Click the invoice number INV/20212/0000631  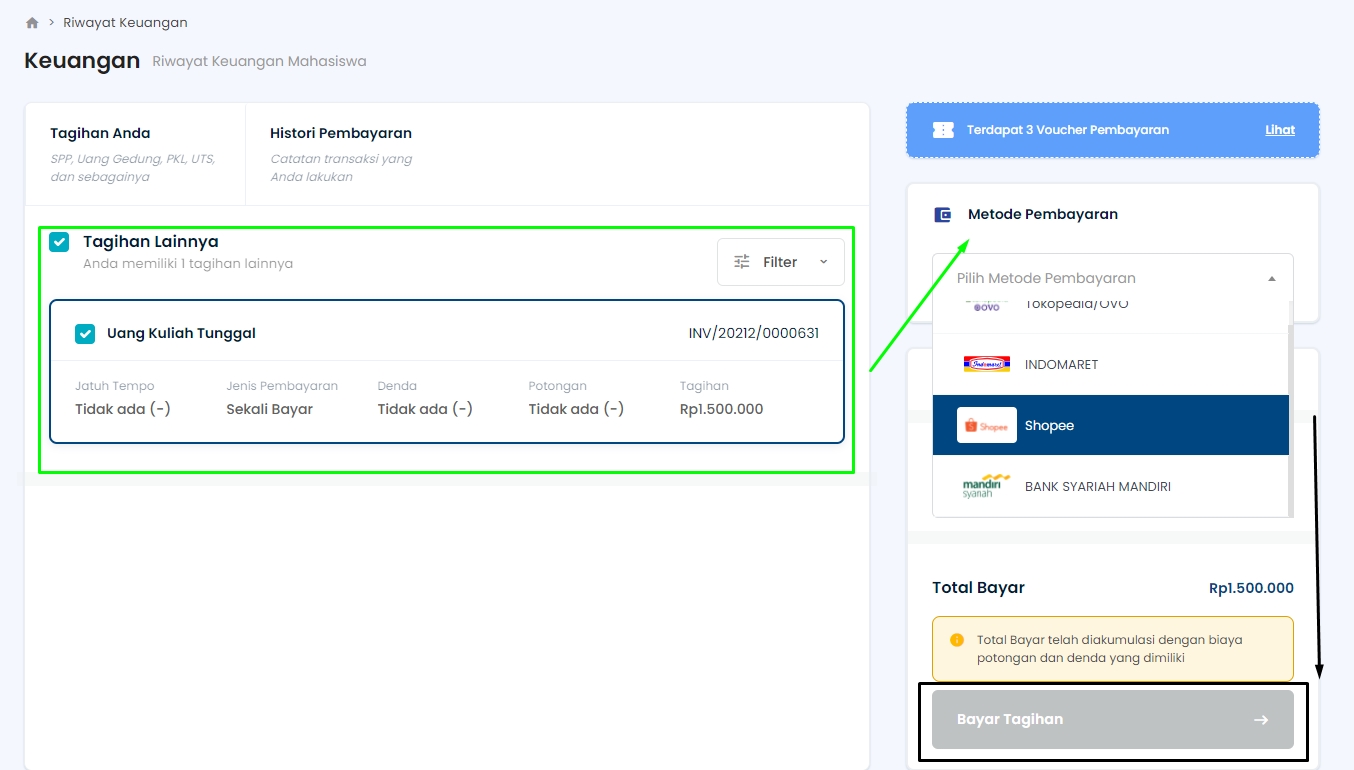[x=753, y=333]
